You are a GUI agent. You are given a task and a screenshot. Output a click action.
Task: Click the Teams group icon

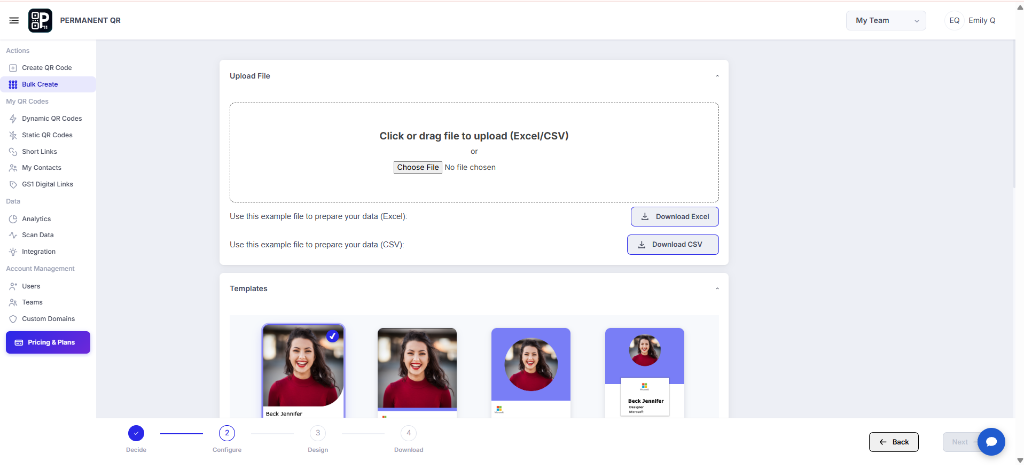pyautogui.click(x=13, y=302)
